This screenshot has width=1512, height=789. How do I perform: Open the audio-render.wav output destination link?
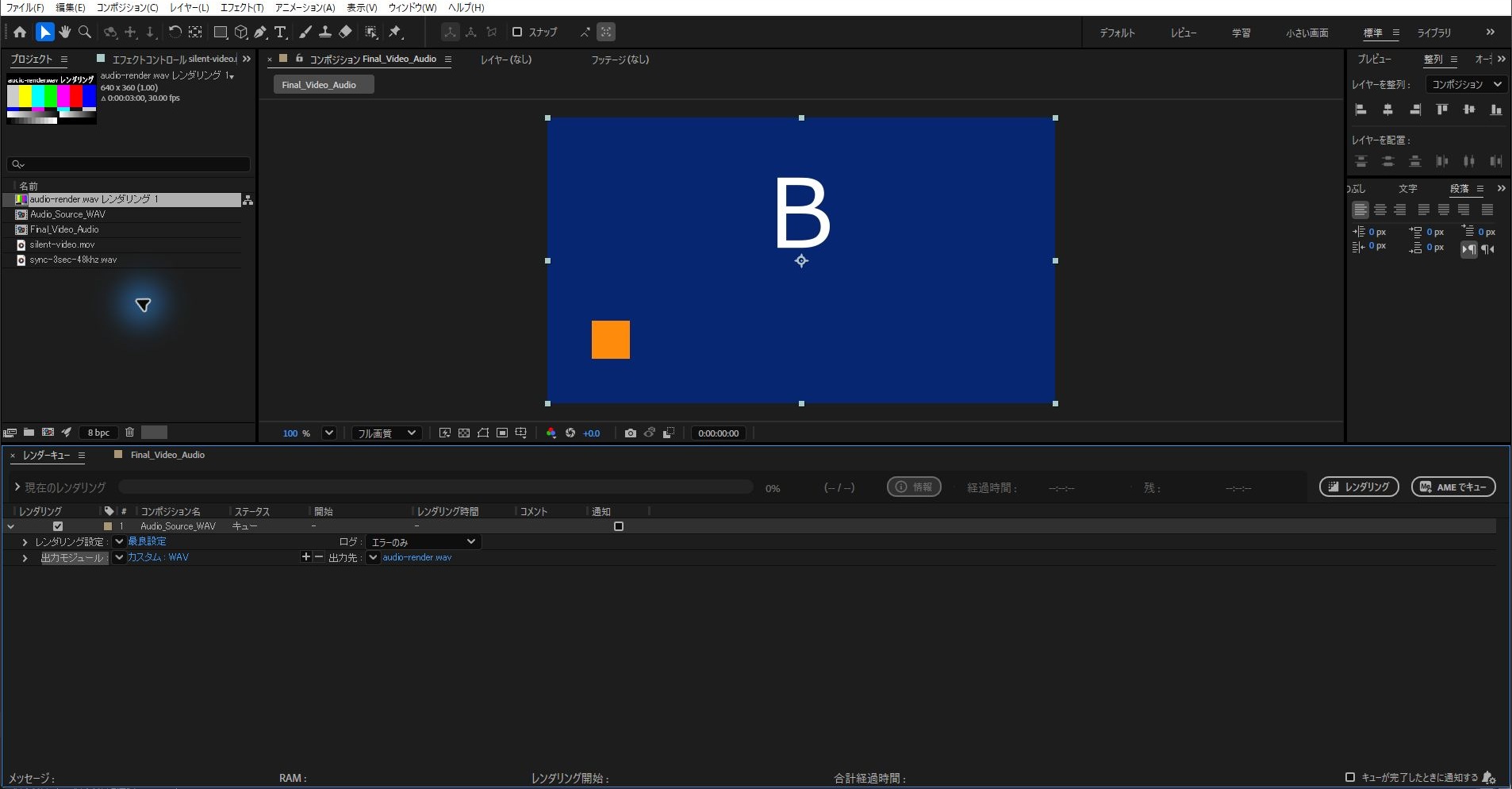click(416, 557)
